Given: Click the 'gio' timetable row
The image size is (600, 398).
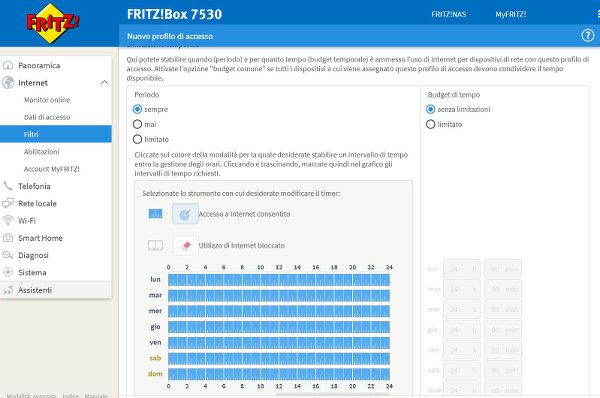Looking at the screenshot, I should click(279, 327).
